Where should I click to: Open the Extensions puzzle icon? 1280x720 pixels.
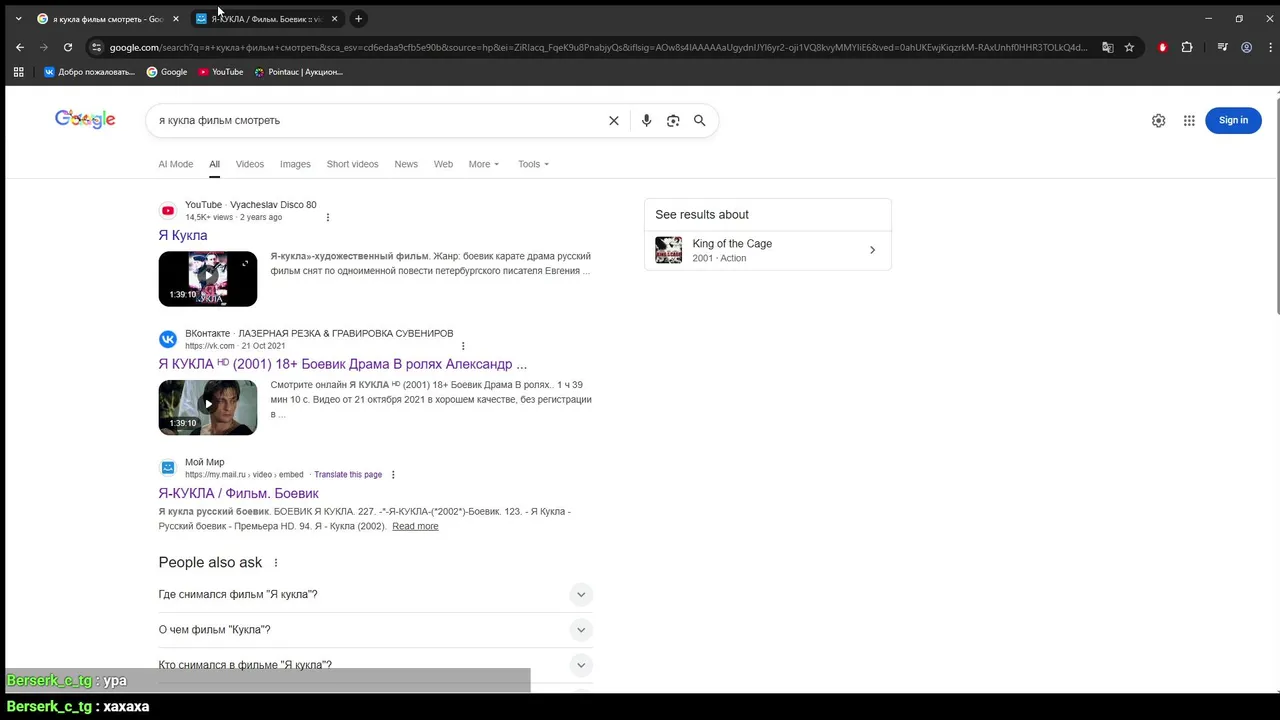point(1187,47)
